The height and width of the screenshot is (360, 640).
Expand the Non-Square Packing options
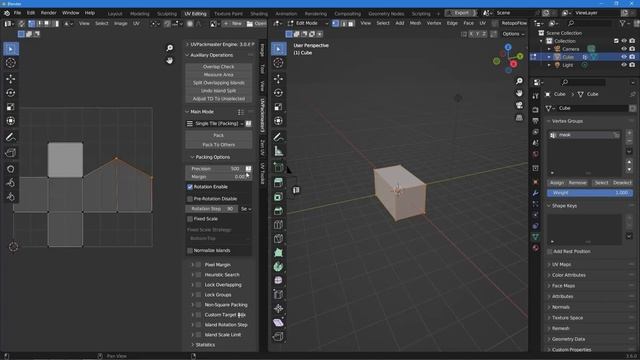[193, 305]
